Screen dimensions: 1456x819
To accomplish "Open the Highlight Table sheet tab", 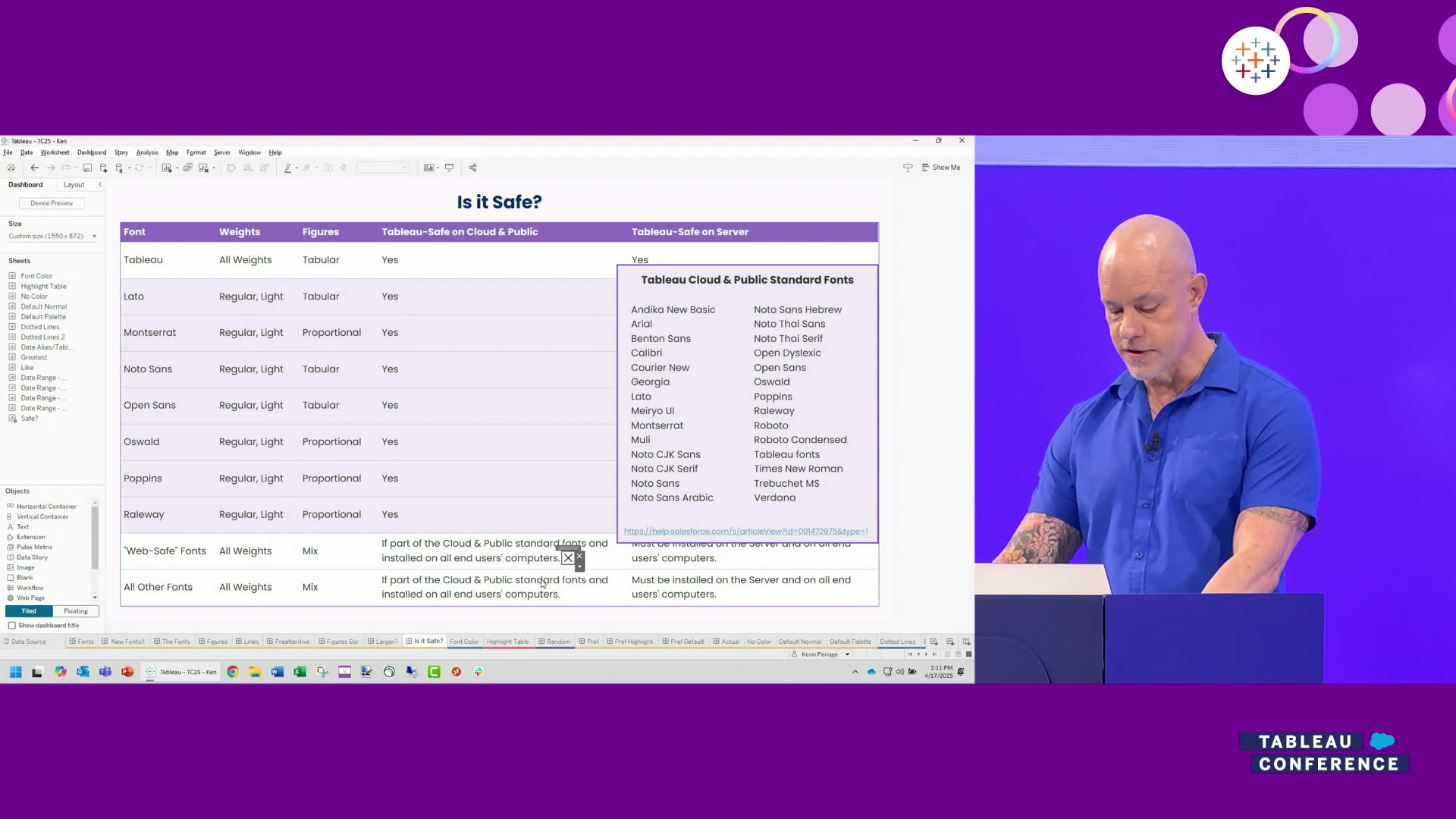I will pyautogui.click(x=507, y=642).
